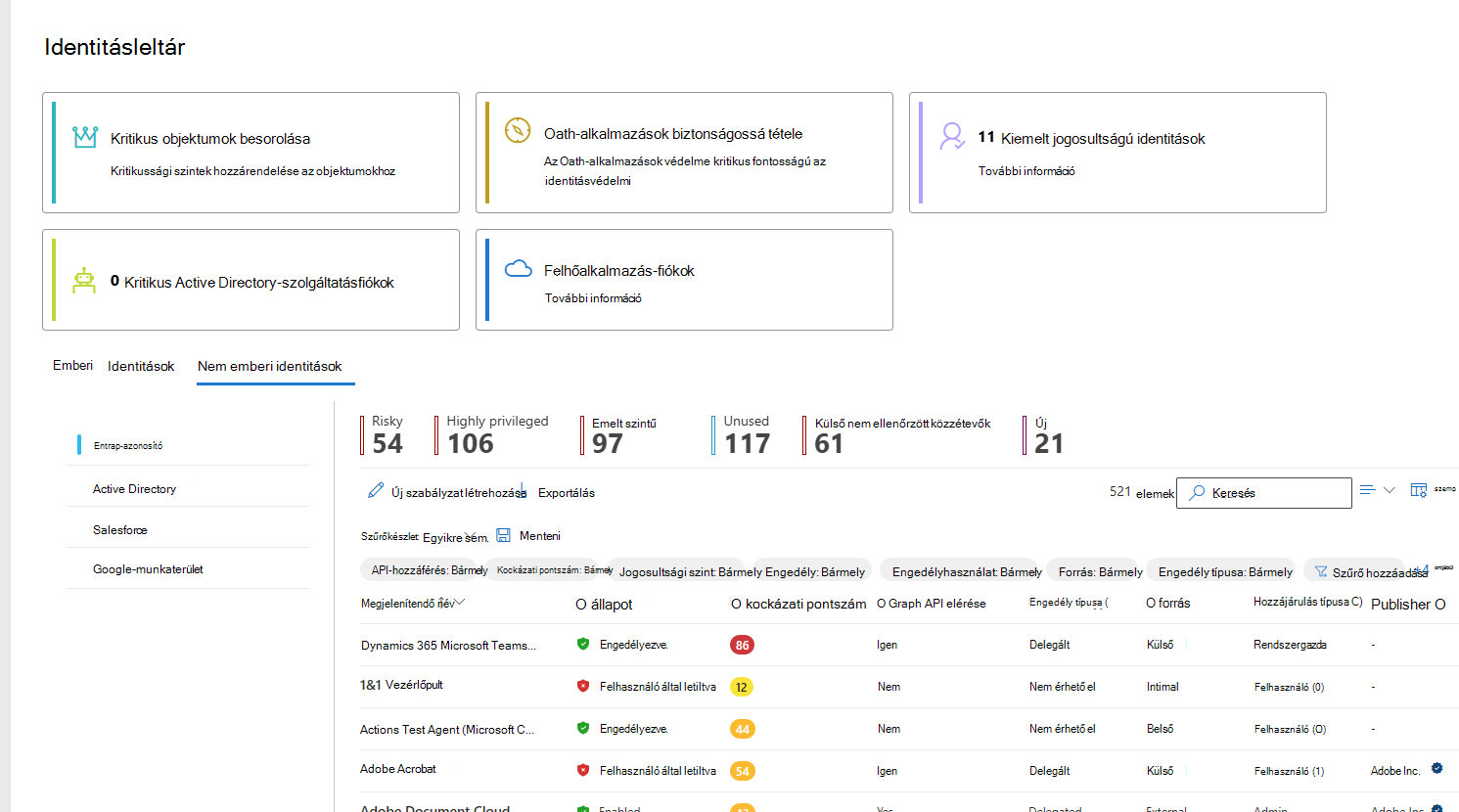Click the robot icon on Active Directory-szolgáltatásfiókok card
The image size is (1459, 812).
[x=84, y=281]
